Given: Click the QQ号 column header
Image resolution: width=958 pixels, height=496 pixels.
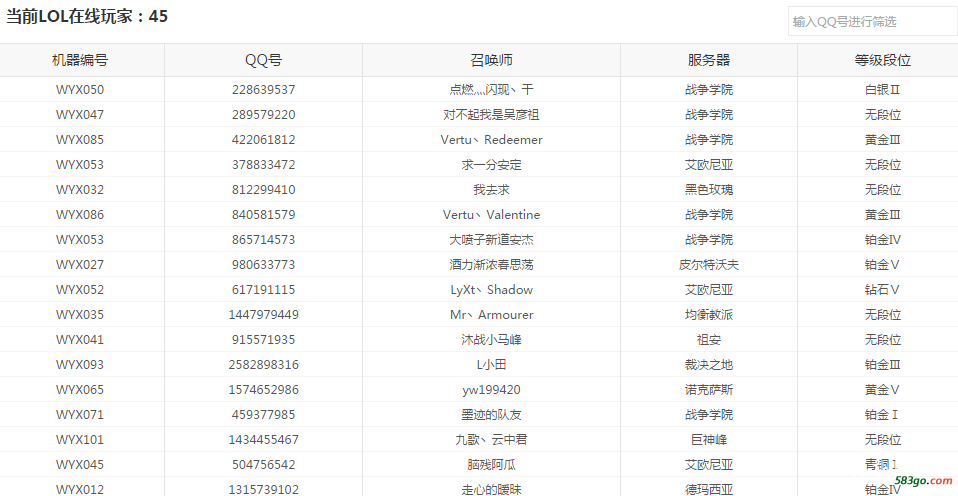Looking at the screenshot, I should [263, 60].
